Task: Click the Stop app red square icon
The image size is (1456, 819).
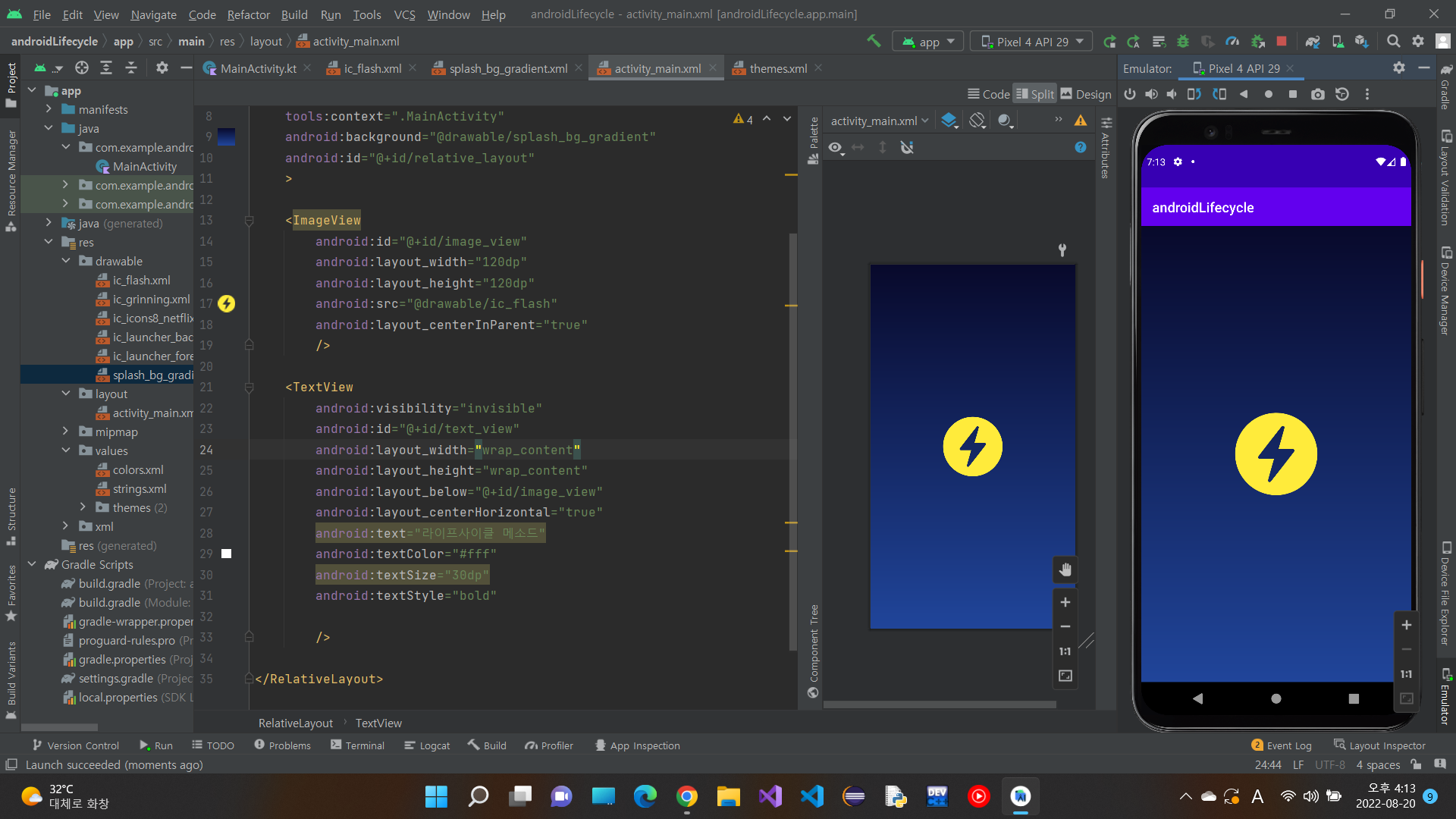Action: click(1282, 42)
